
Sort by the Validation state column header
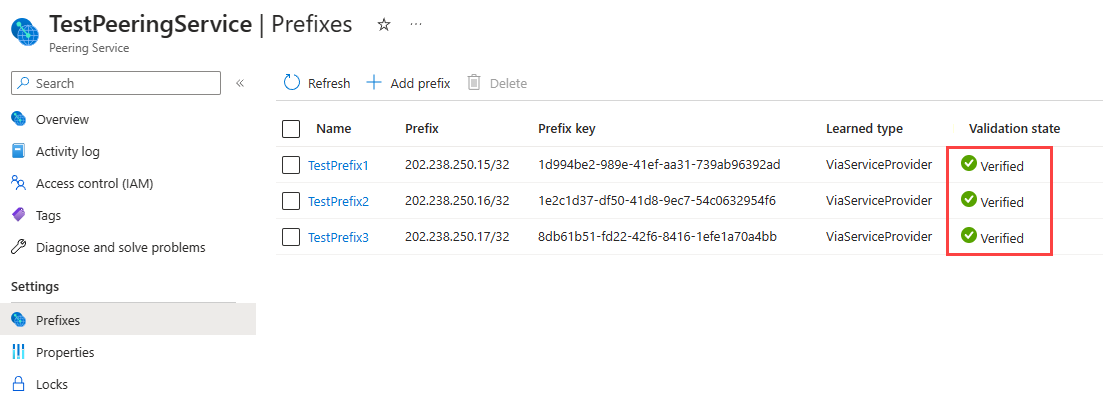[x=1014, y=129]
